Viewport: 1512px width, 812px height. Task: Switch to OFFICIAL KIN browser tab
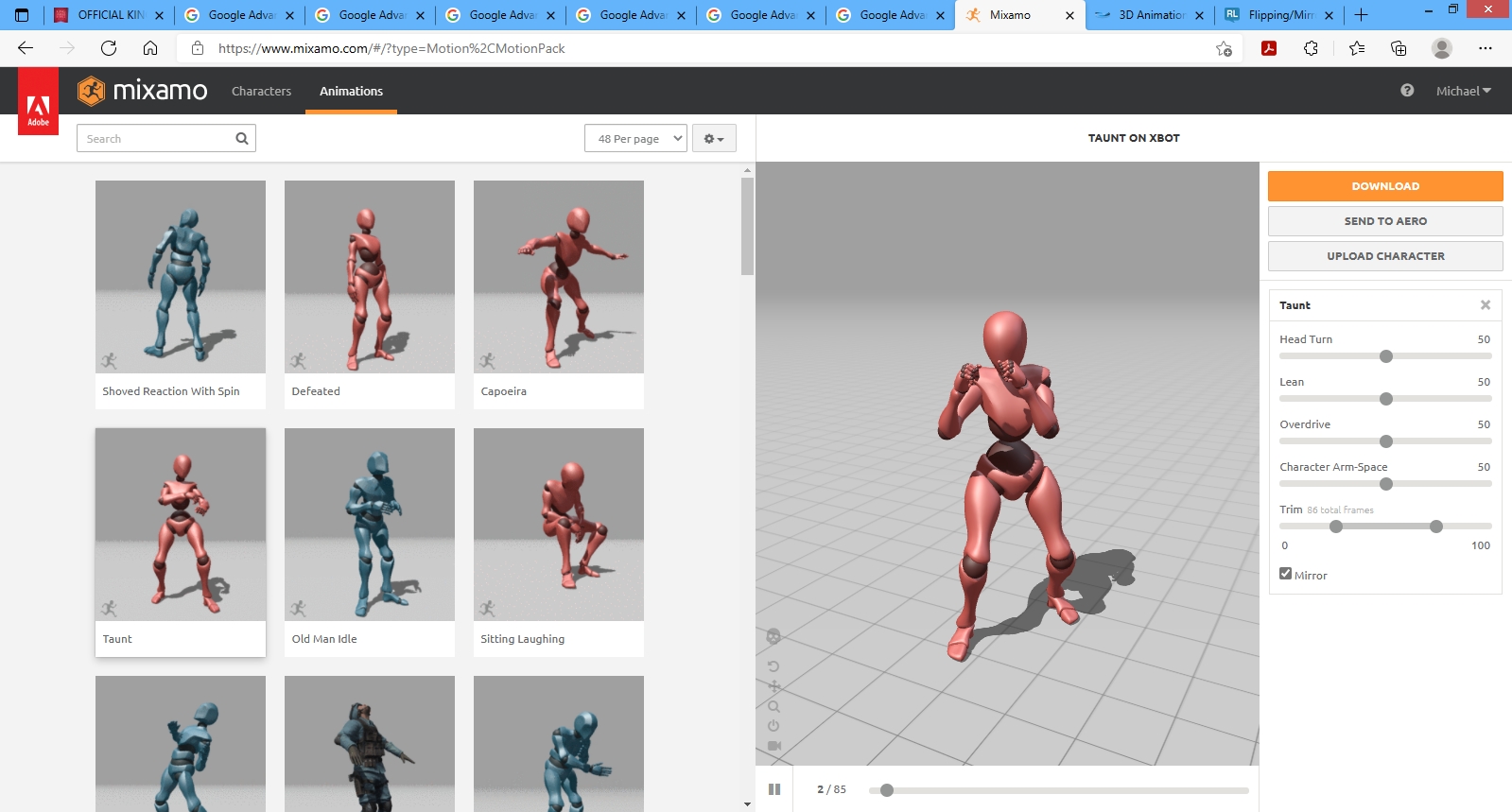tap(110, 15)
